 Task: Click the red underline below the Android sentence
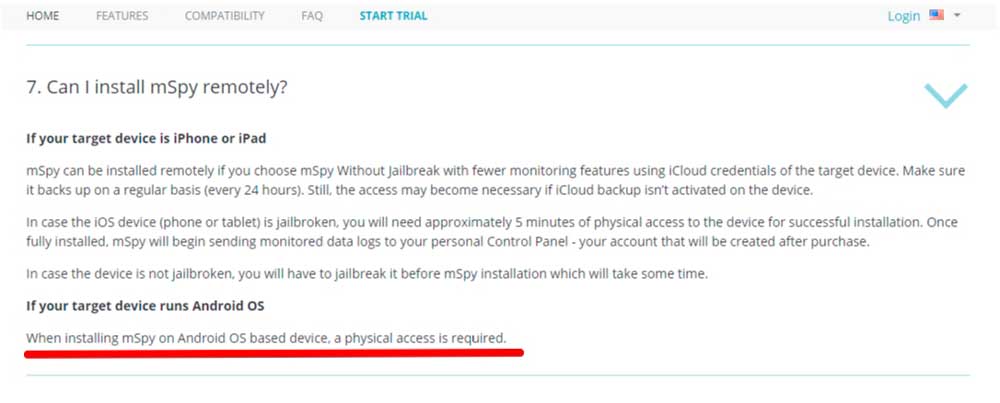274,353
